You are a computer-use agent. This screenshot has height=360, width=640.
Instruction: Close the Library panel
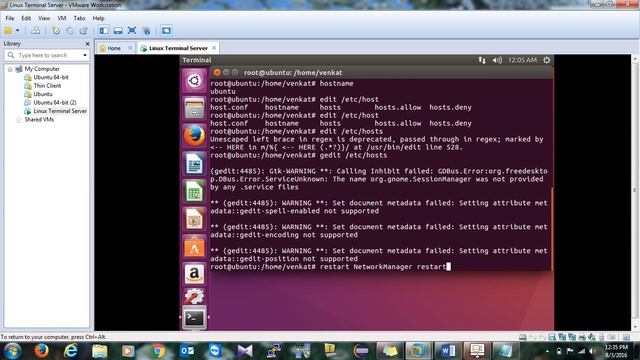tap(87, 44)
